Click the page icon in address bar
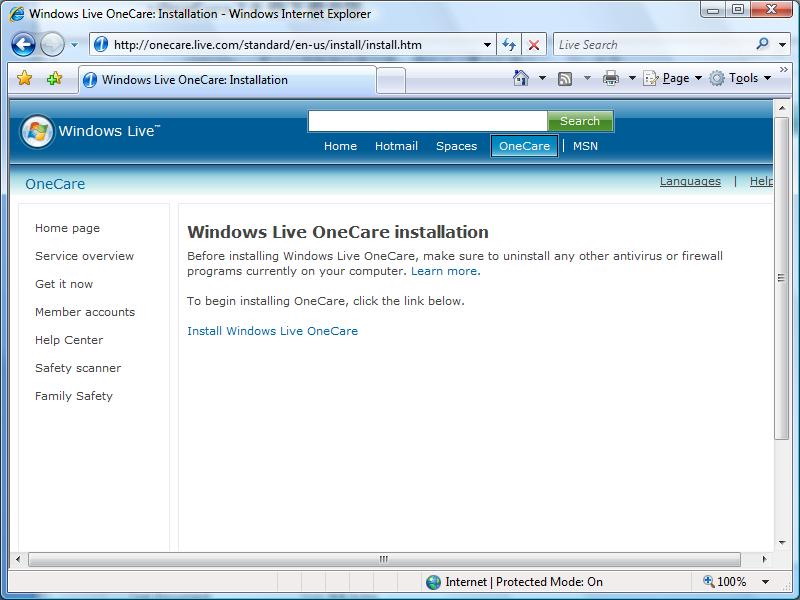The image size is (800, 600). 101,44
